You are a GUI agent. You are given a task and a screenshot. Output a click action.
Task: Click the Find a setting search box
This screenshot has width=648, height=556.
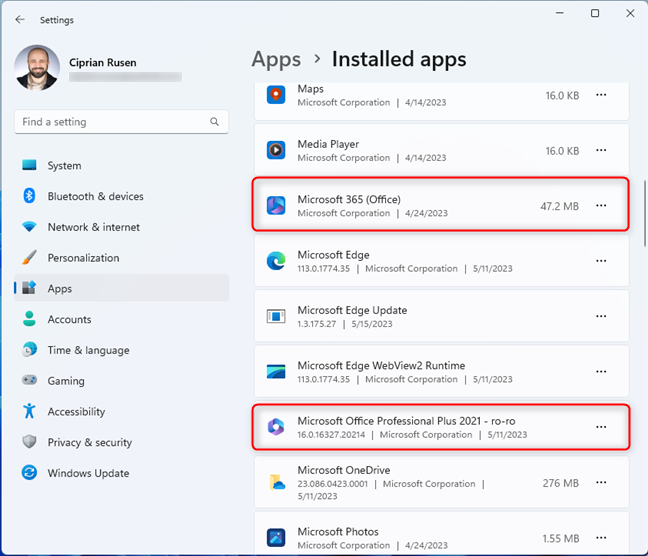122,122
